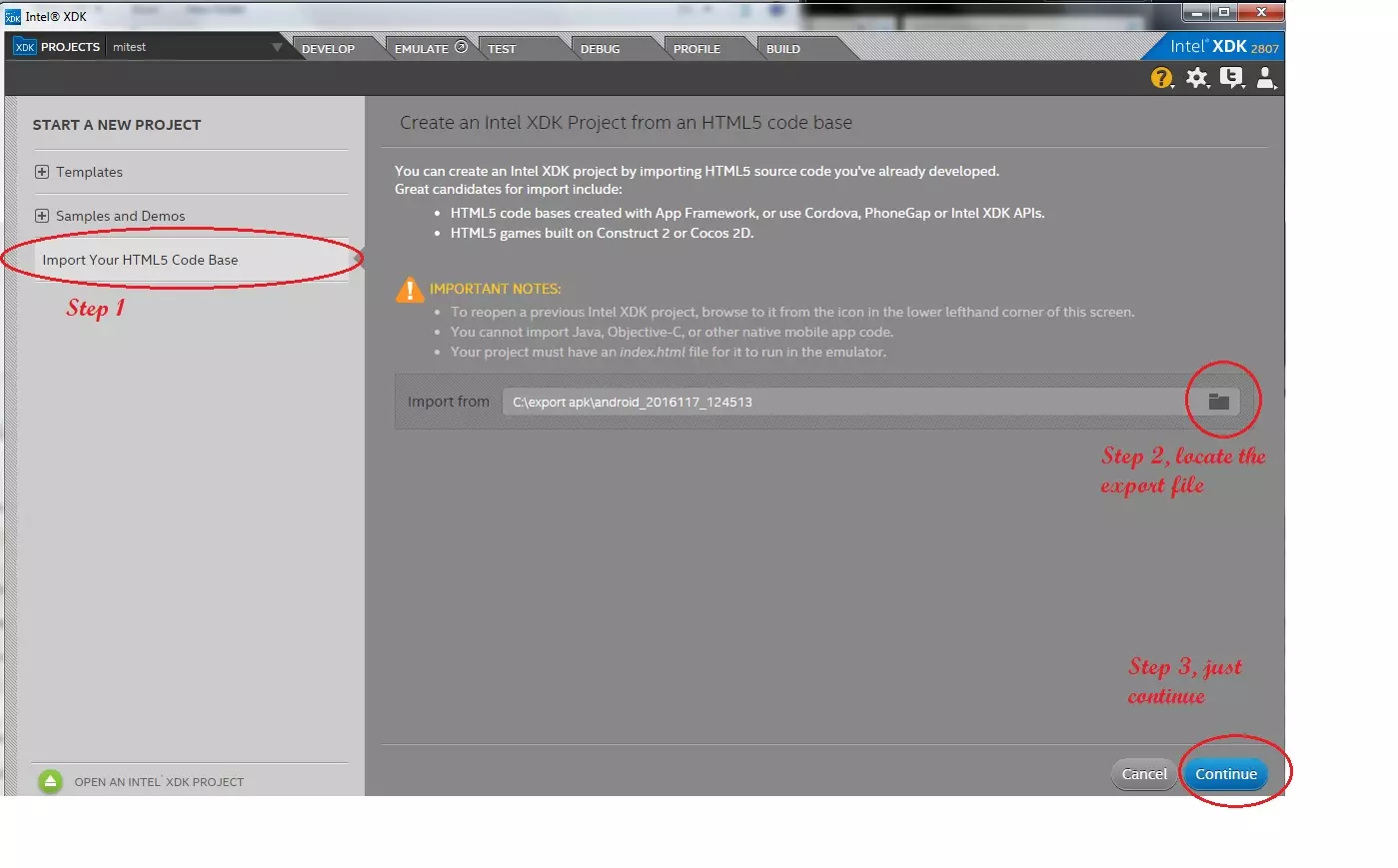The image size is (1398, 868).
Task: Click the Samples and Demos label
Action: (120, 216)
